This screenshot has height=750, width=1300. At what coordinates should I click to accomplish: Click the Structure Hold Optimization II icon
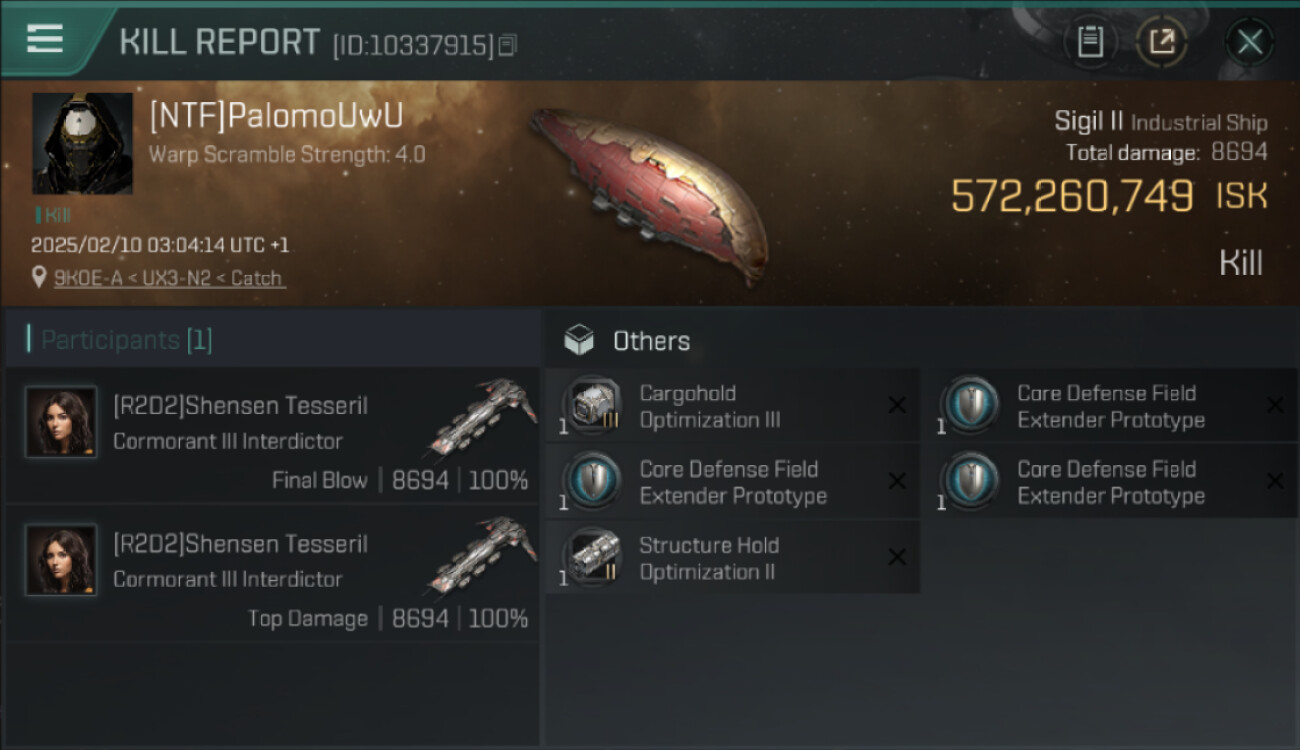(592, 557)
